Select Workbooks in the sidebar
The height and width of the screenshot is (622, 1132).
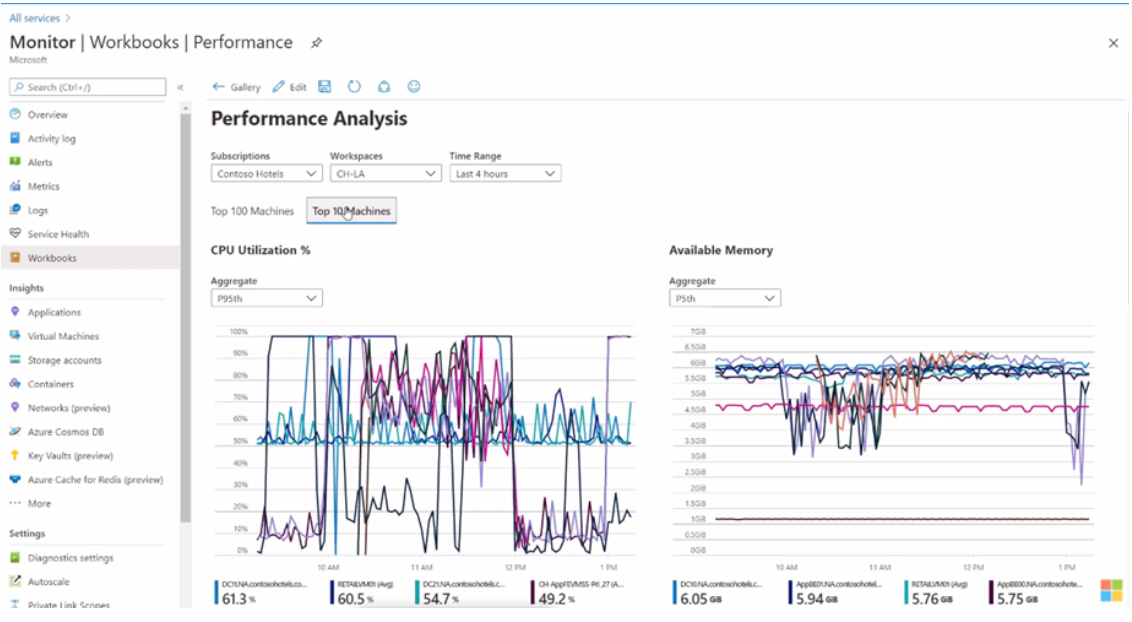[52, 258]
